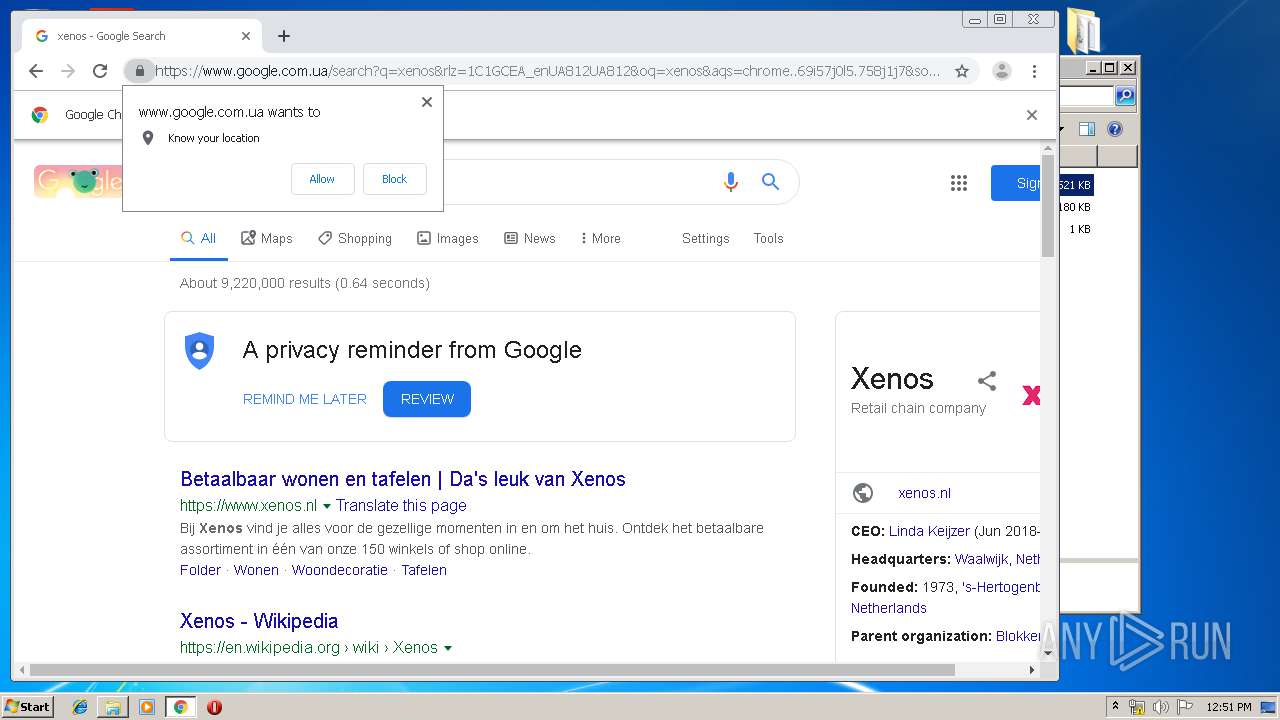The width and height of the screenshot is (1280, 720).
Task: Click the help icon in the background window
Action: pos(1115,129)
